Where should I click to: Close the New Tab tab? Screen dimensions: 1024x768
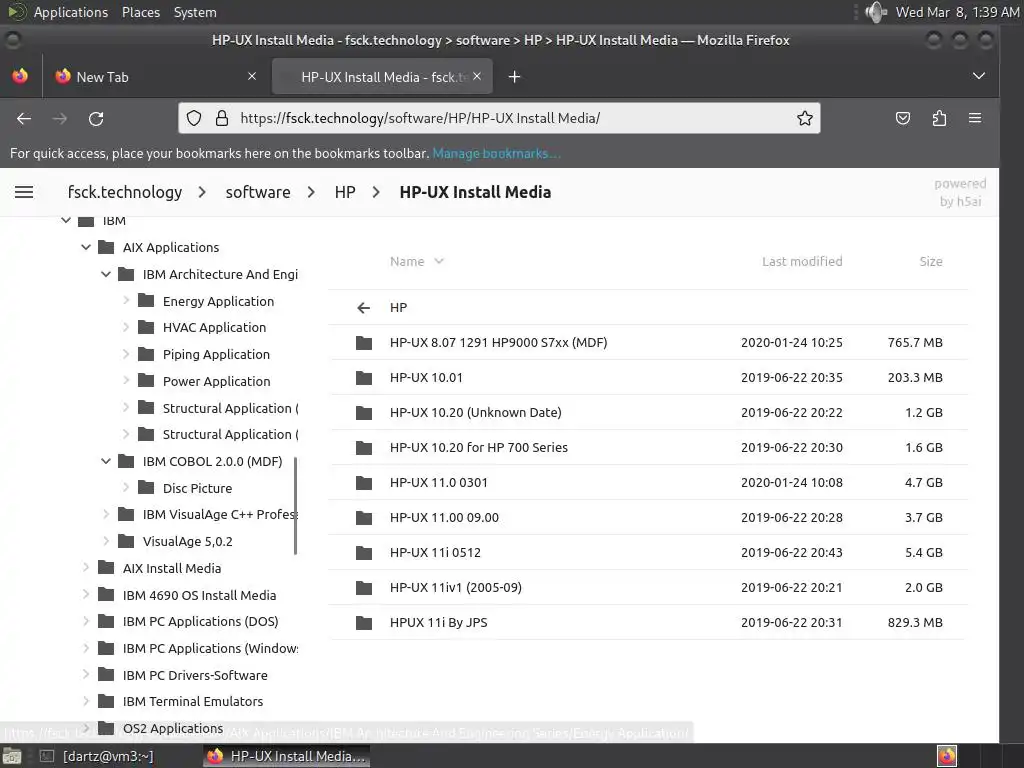point(252,76)
